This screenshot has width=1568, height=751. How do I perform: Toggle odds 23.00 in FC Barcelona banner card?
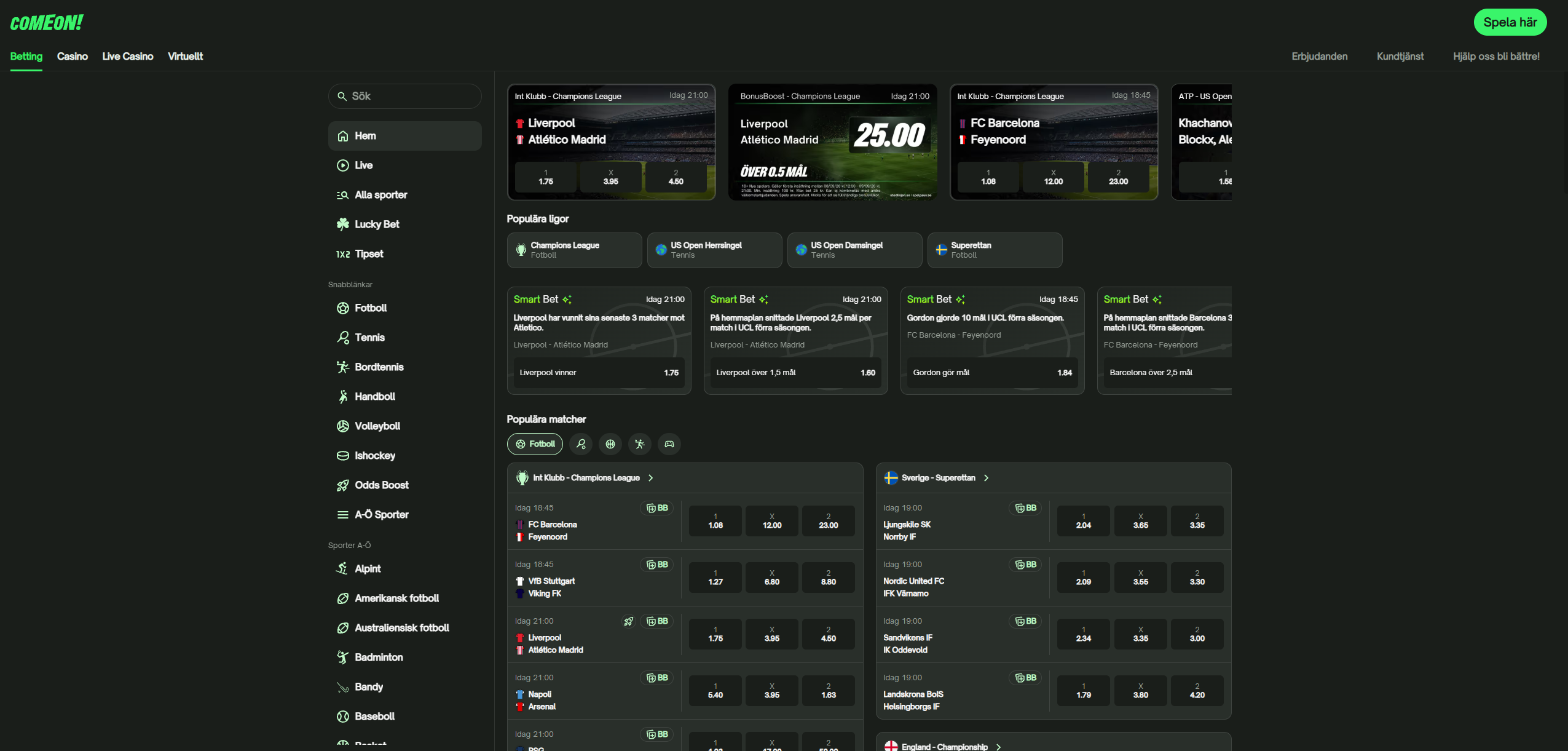click(x=1119, y=177)
